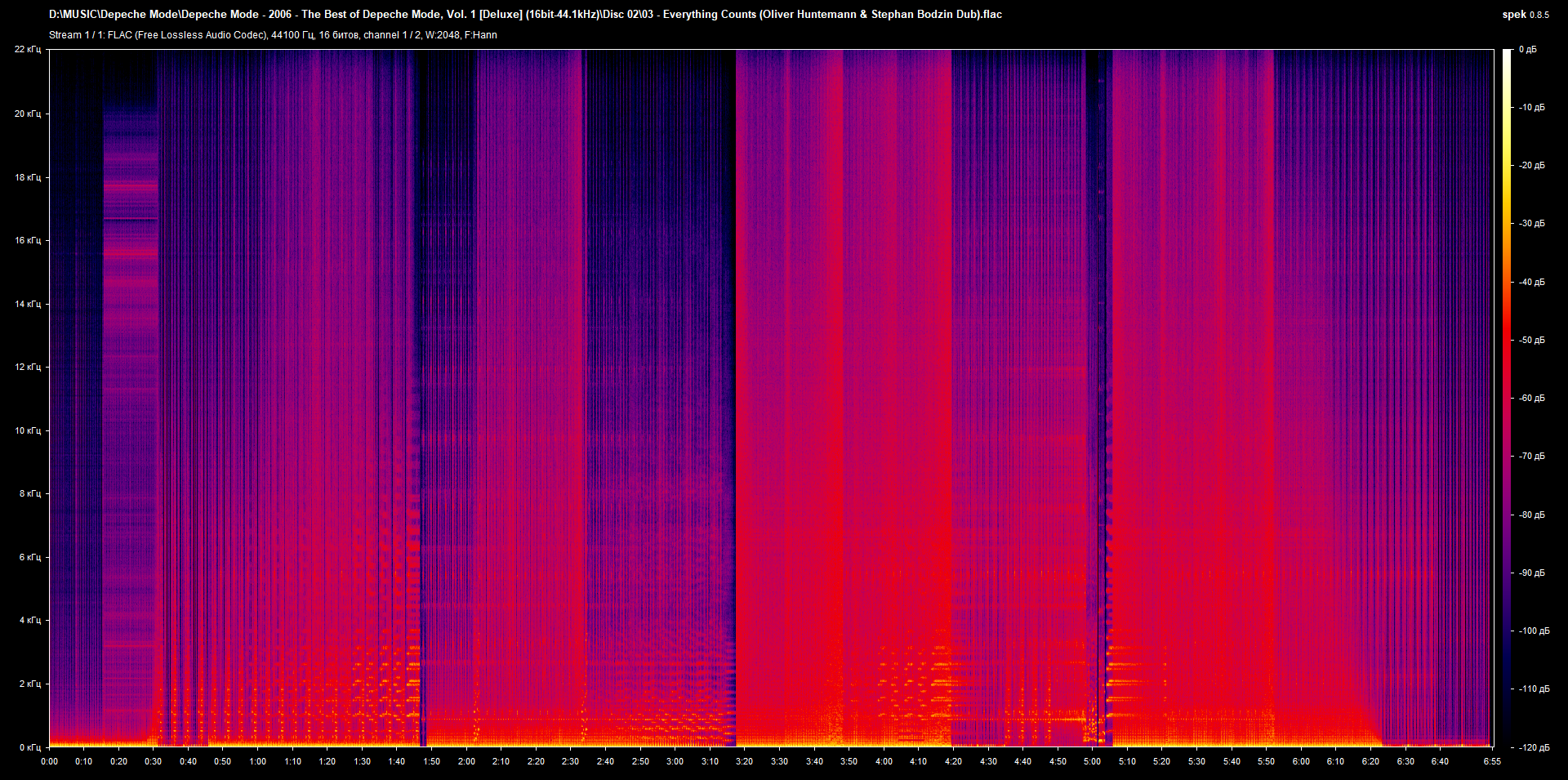
Task: Click the 16 кГц frequency axis label
Action: tap(28, 240)
